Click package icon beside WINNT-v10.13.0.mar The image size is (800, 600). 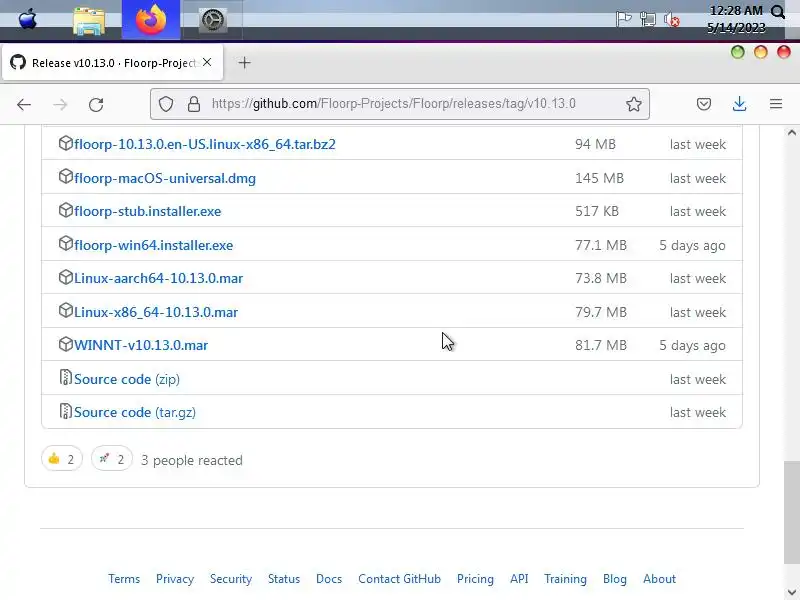tap(65, 343)
